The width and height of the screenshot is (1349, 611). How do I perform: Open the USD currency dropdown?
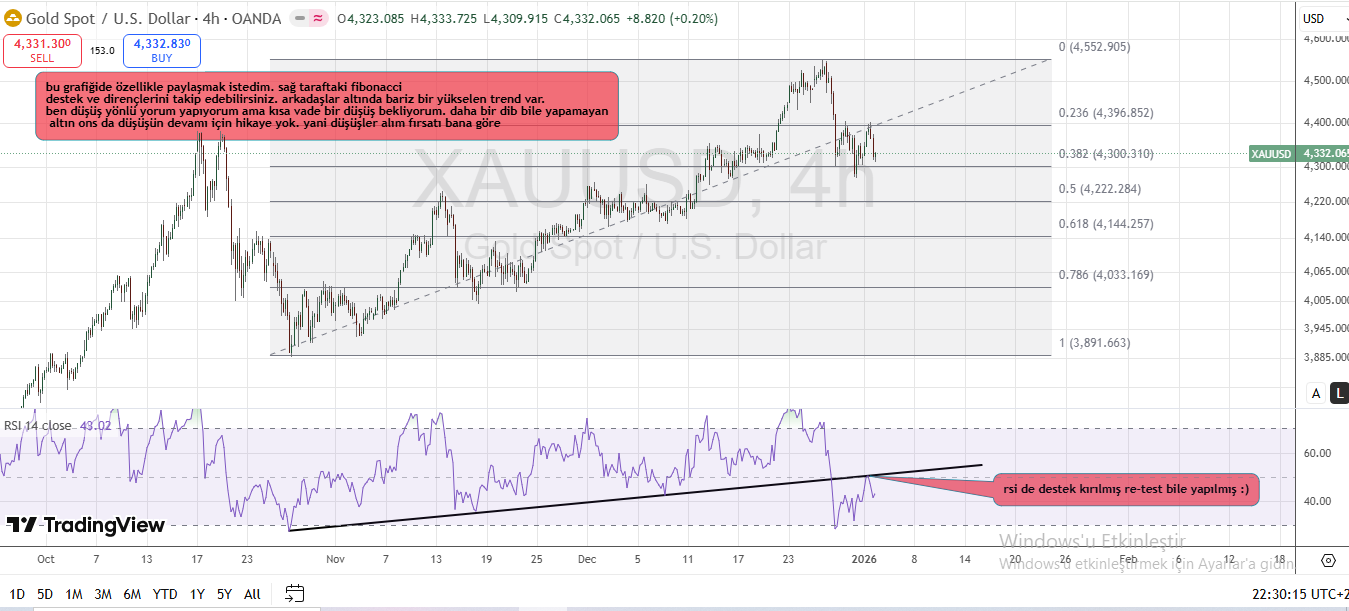[x=1322, y=19]
